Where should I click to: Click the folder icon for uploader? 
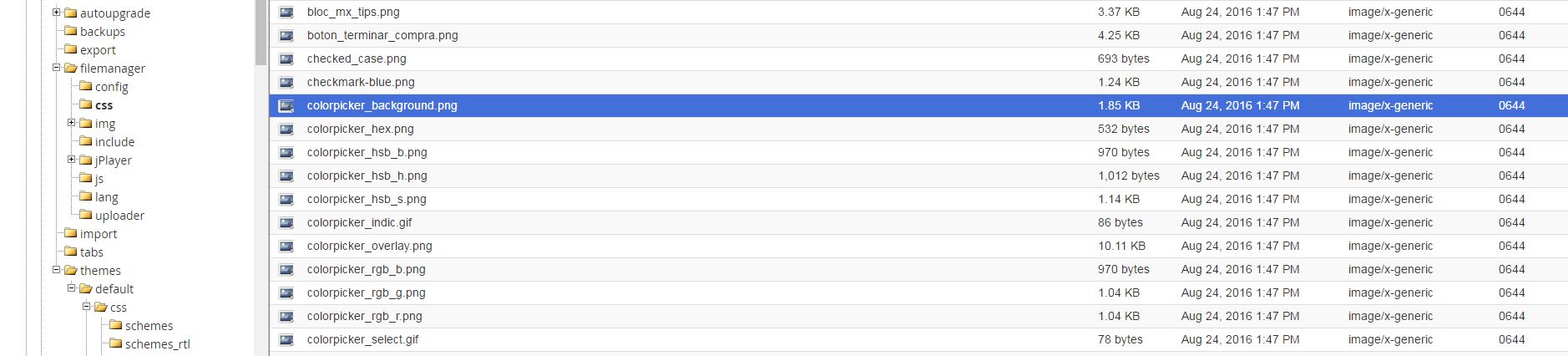tap(86, 215)
